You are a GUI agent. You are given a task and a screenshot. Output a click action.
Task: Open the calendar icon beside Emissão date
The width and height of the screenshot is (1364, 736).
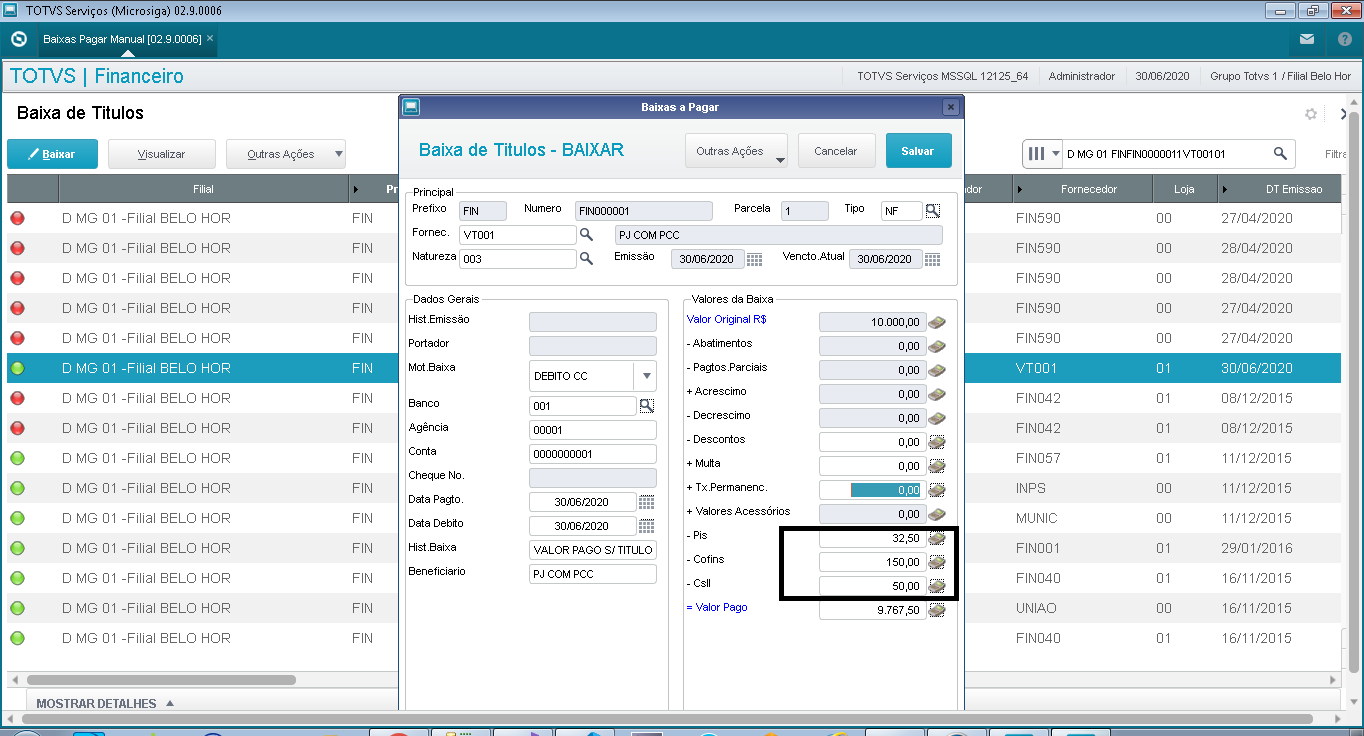click(754, 259)
